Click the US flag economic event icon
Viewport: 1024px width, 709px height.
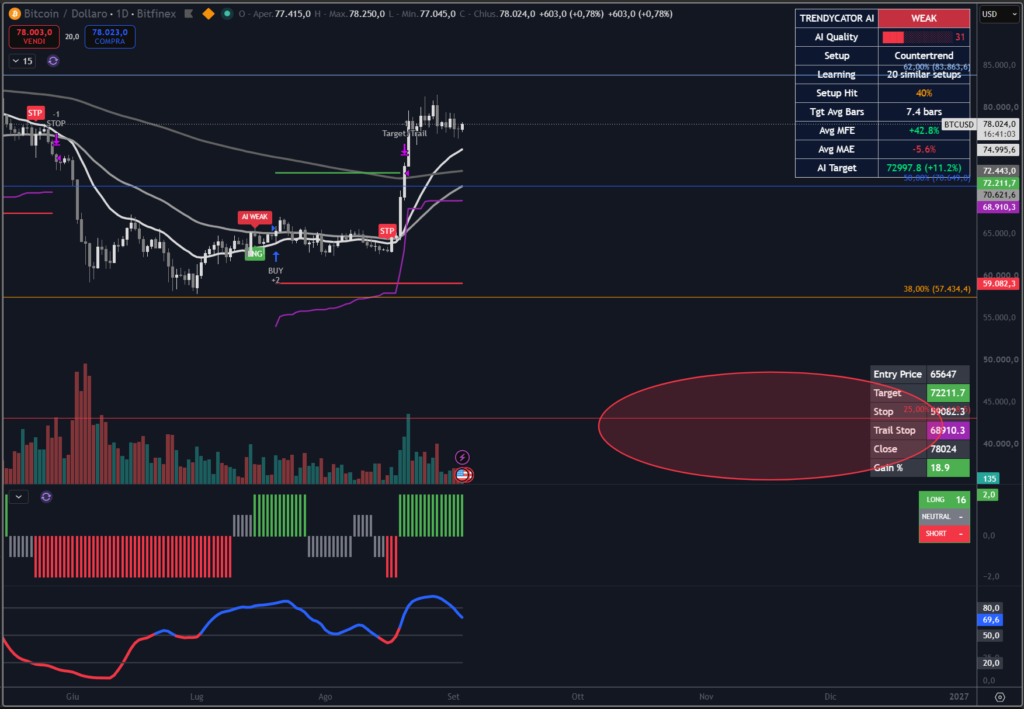point(462,475)
